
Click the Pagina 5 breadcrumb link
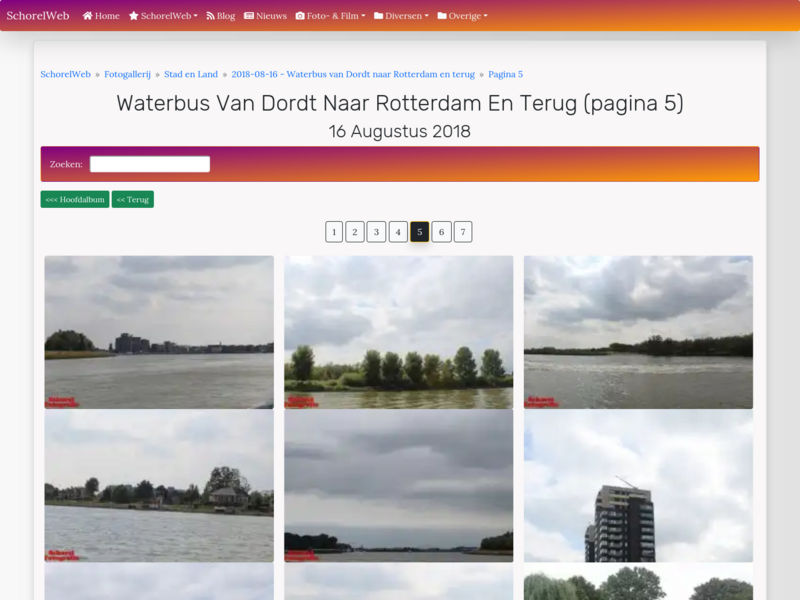506,74
